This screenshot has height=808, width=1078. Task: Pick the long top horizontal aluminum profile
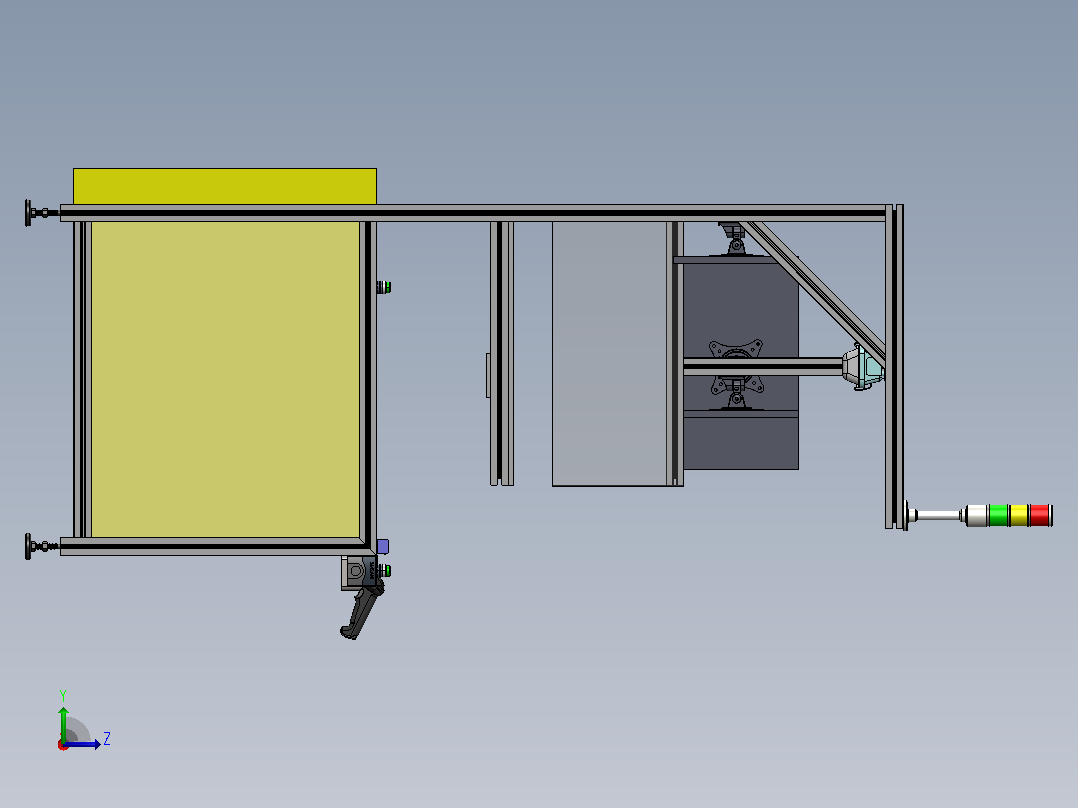pyautogui.click(x=473, y=213)
